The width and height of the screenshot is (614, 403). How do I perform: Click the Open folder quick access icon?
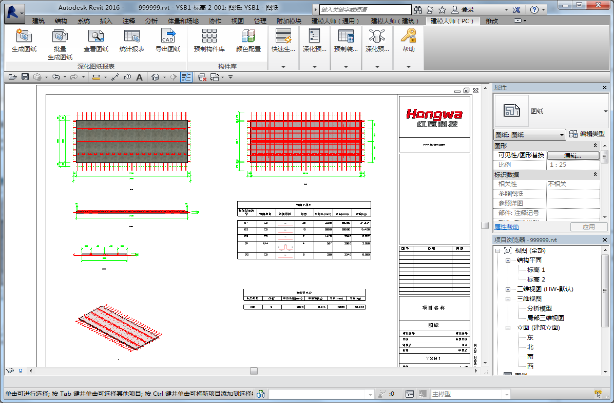tap(13, 77)
